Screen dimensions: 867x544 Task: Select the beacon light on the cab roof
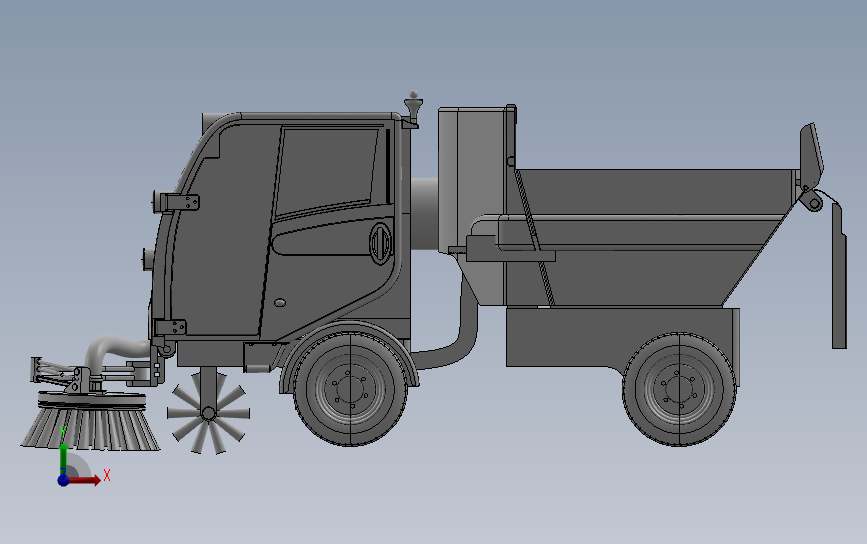[x=413, y=108]
